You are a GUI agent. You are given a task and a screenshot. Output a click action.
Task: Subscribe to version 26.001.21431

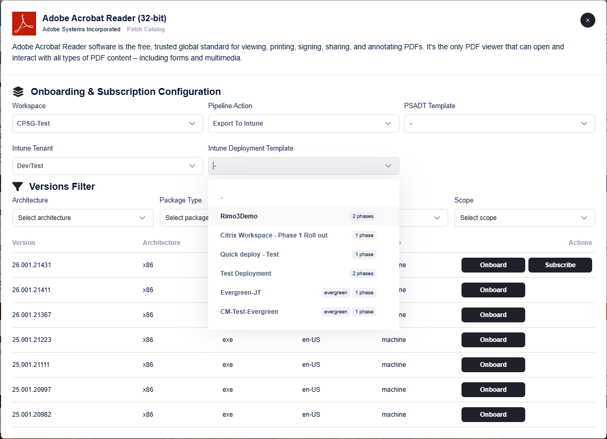560,265
